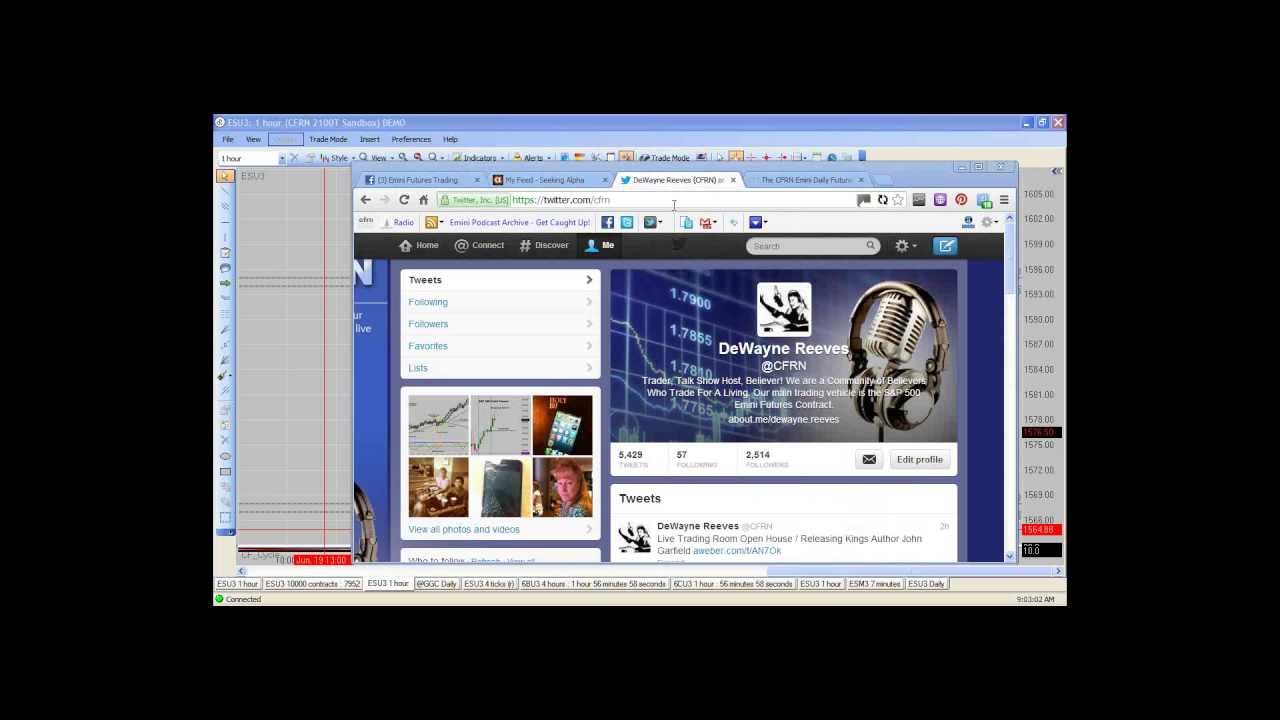Click the Gmail bookmark icon
This screenshot has height=720, width=1280.
click(x=705, y=222)
